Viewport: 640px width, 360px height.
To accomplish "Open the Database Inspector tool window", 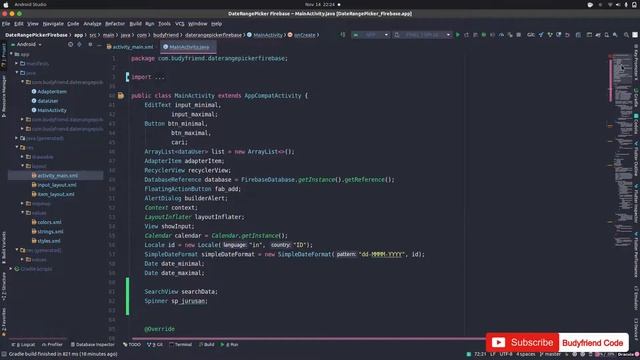I will coord(93,345).
